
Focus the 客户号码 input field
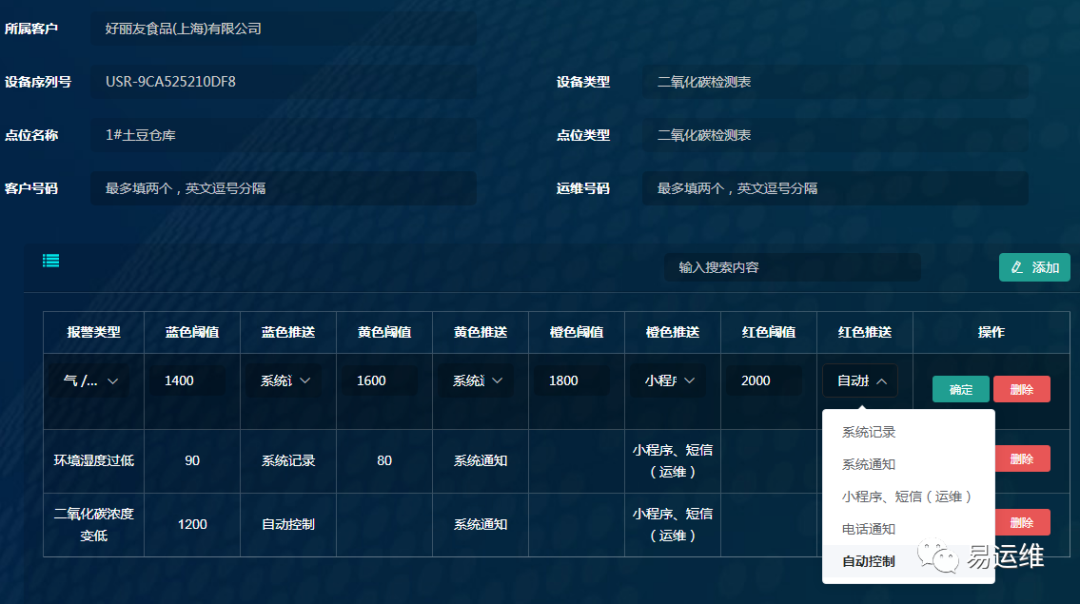pos(283,188)
